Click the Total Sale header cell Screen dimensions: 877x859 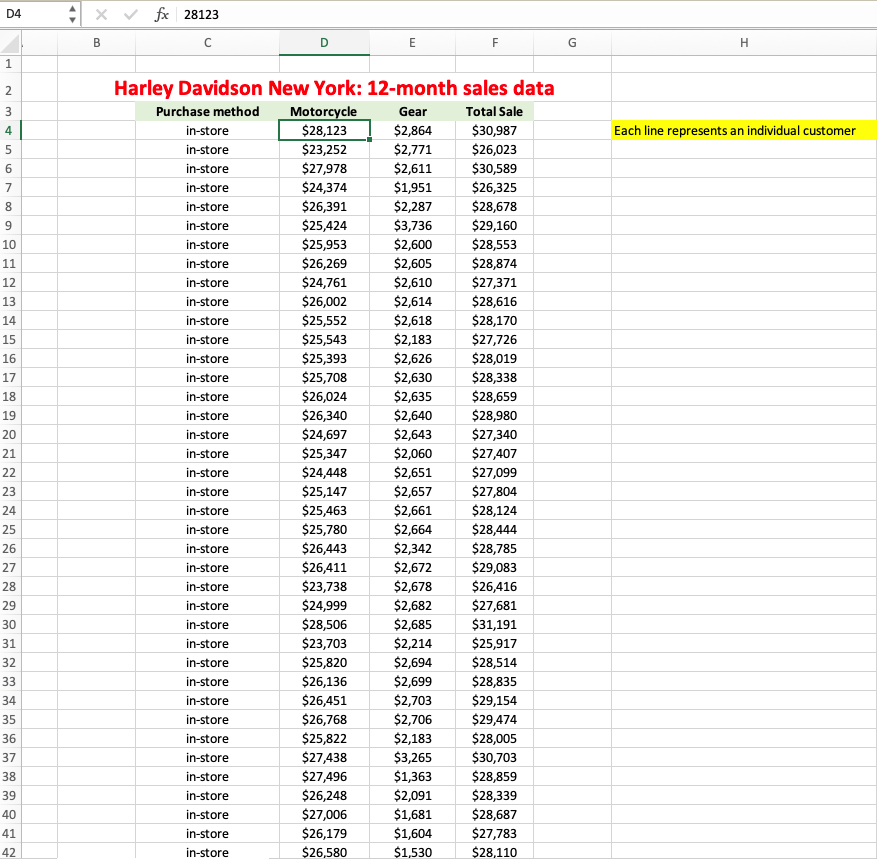pyautogui.click(x=495, y=111)
